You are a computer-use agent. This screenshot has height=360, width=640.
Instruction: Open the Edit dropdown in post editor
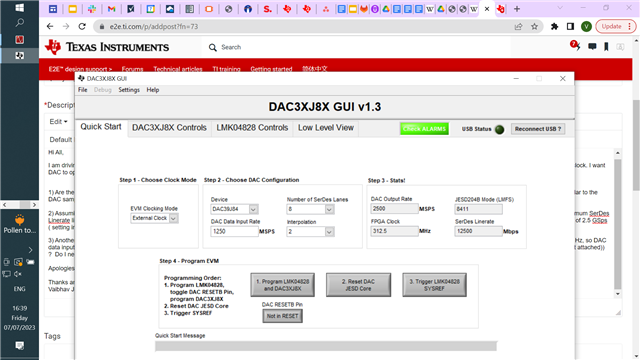pyautogui.click(x=58, y=122)
